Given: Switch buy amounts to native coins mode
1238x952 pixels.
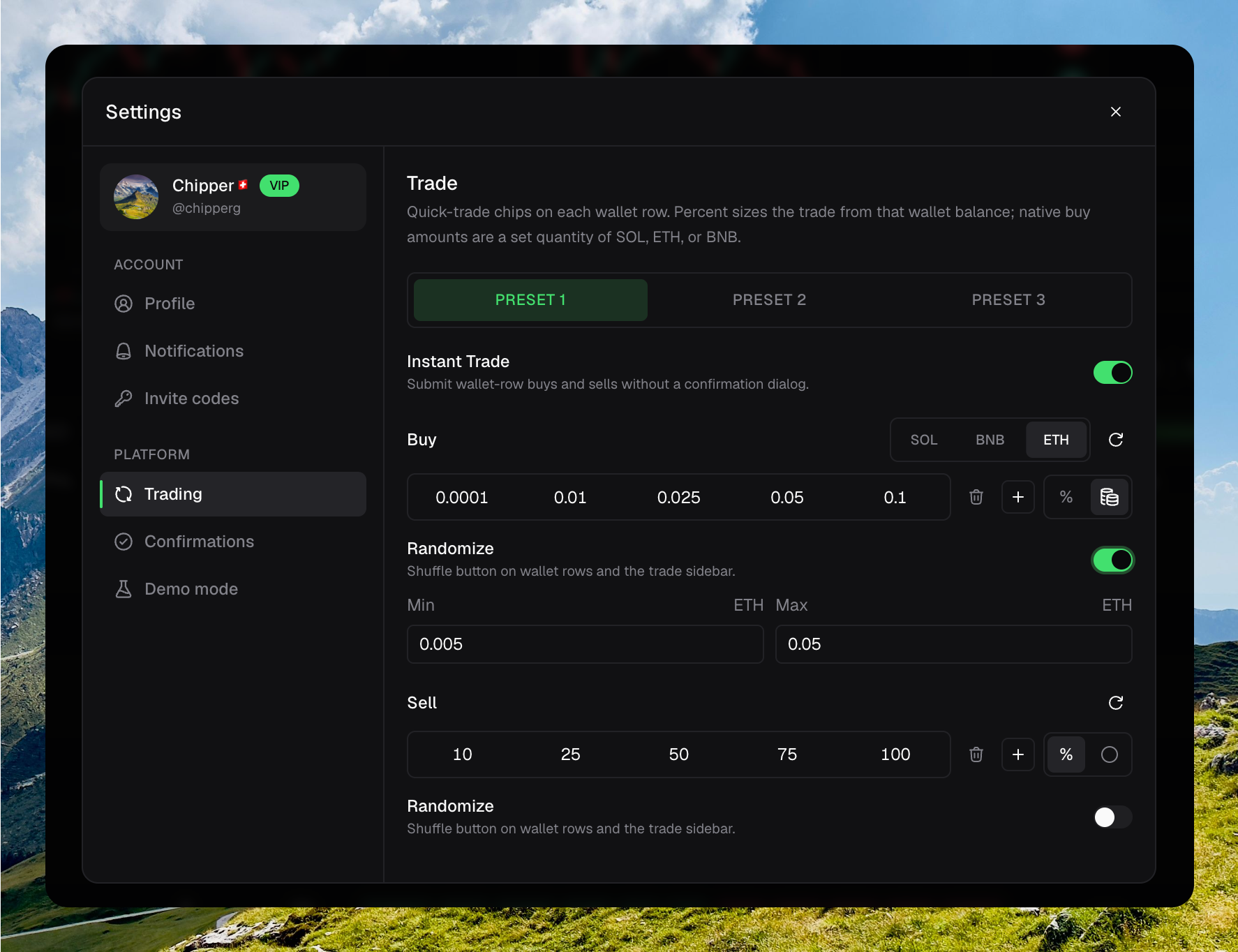Looking at the screenshot, I should click(x=1109, y=497).
